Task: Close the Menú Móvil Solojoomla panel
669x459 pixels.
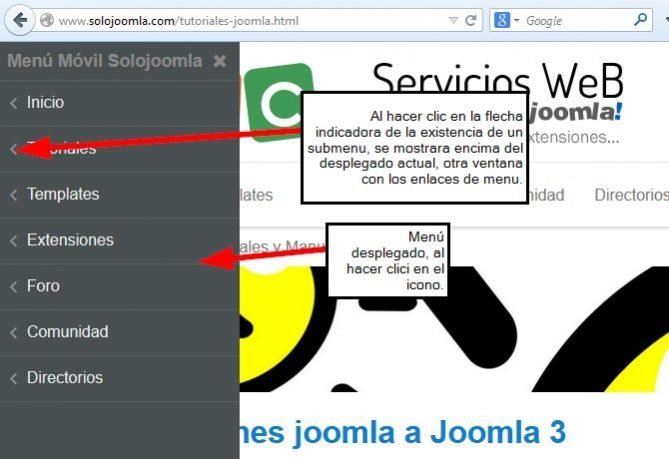Action: (x=220, y=61)
